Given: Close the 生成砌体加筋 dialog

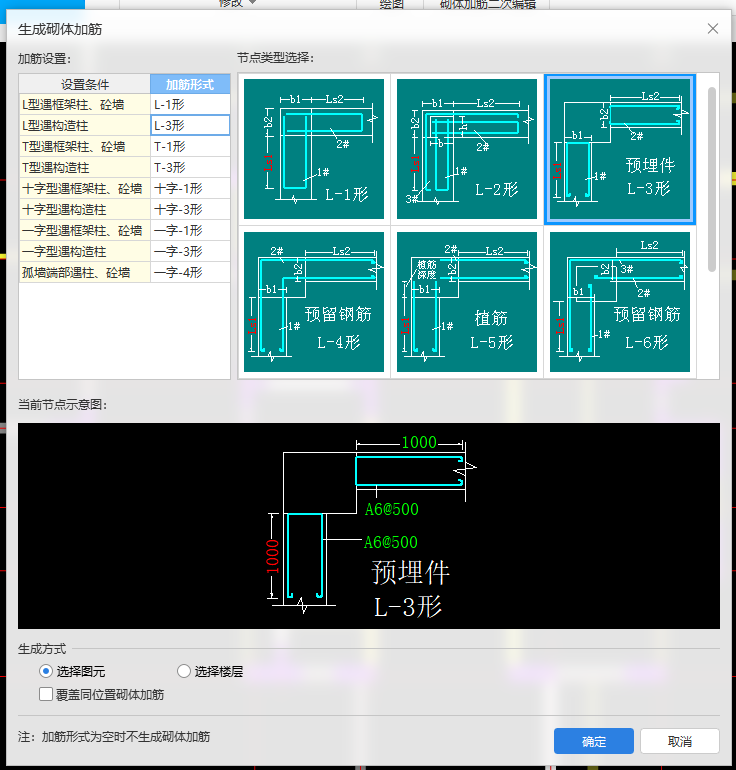Looking at the screenshot, I should pos(713,29).
